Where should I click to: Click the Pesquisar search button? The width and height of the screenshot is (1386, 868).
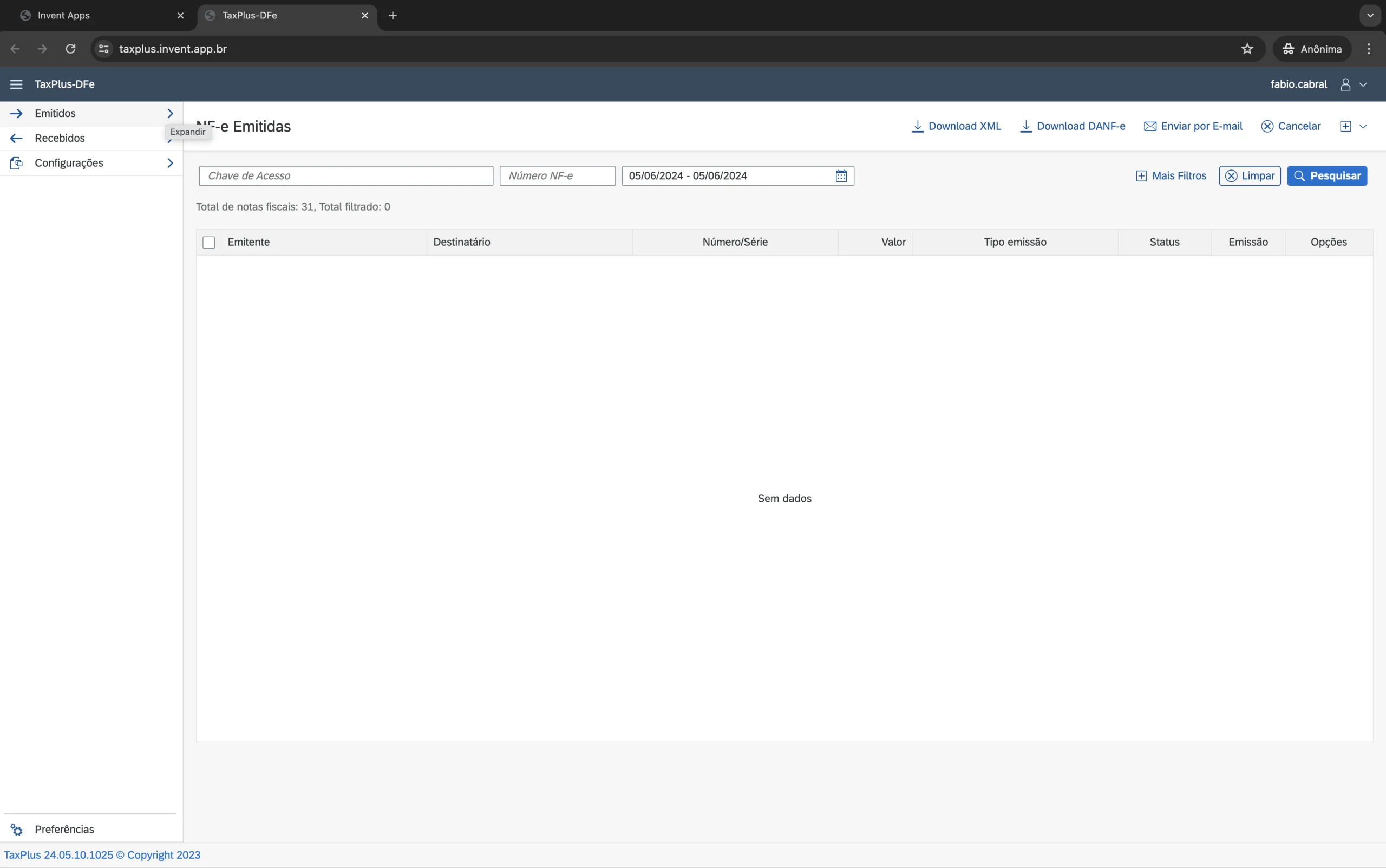[1327, 175]
